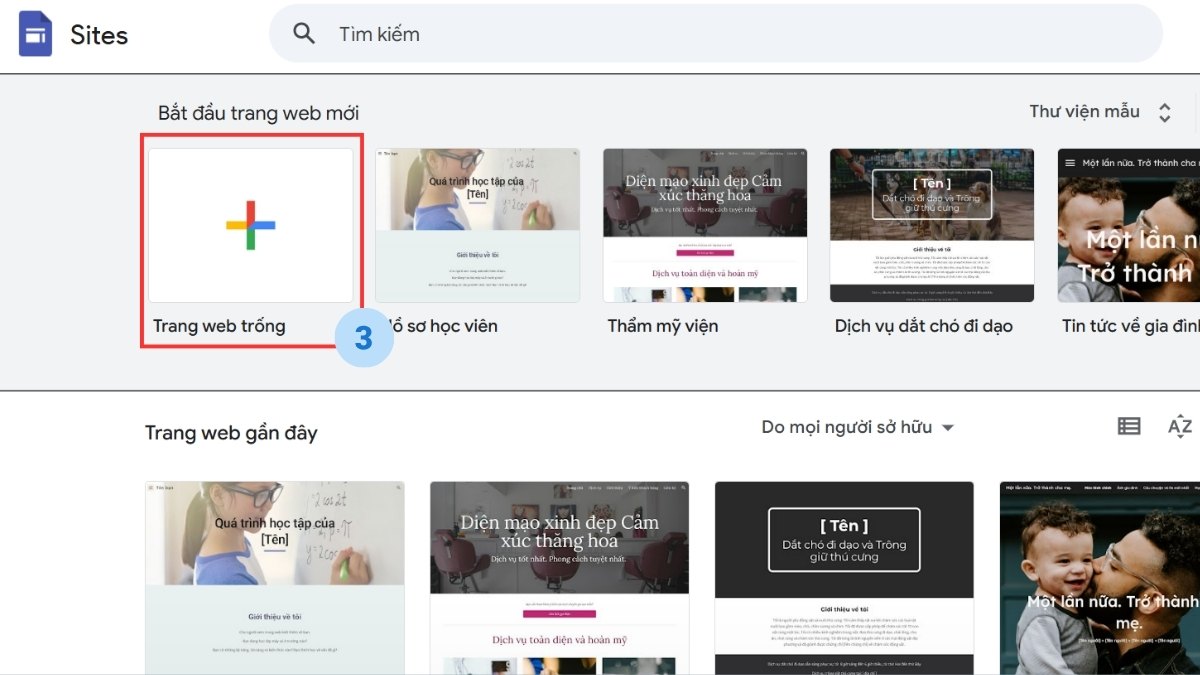Open recent site Diện mạo xinh đẹp

[x=560, y=578]
